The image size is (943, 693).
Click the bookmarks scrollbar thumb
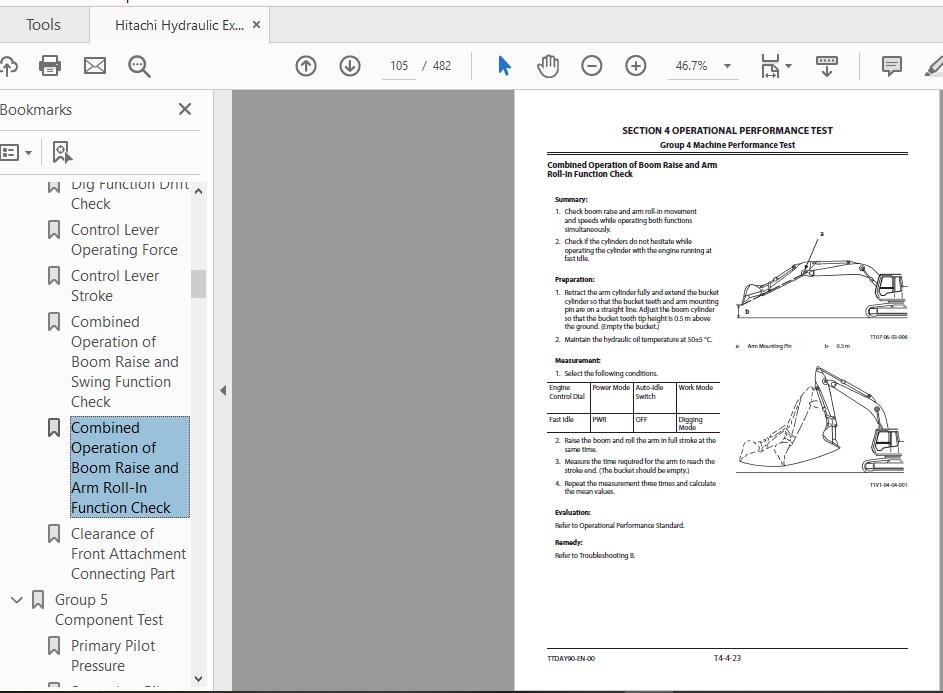point(198,284)
